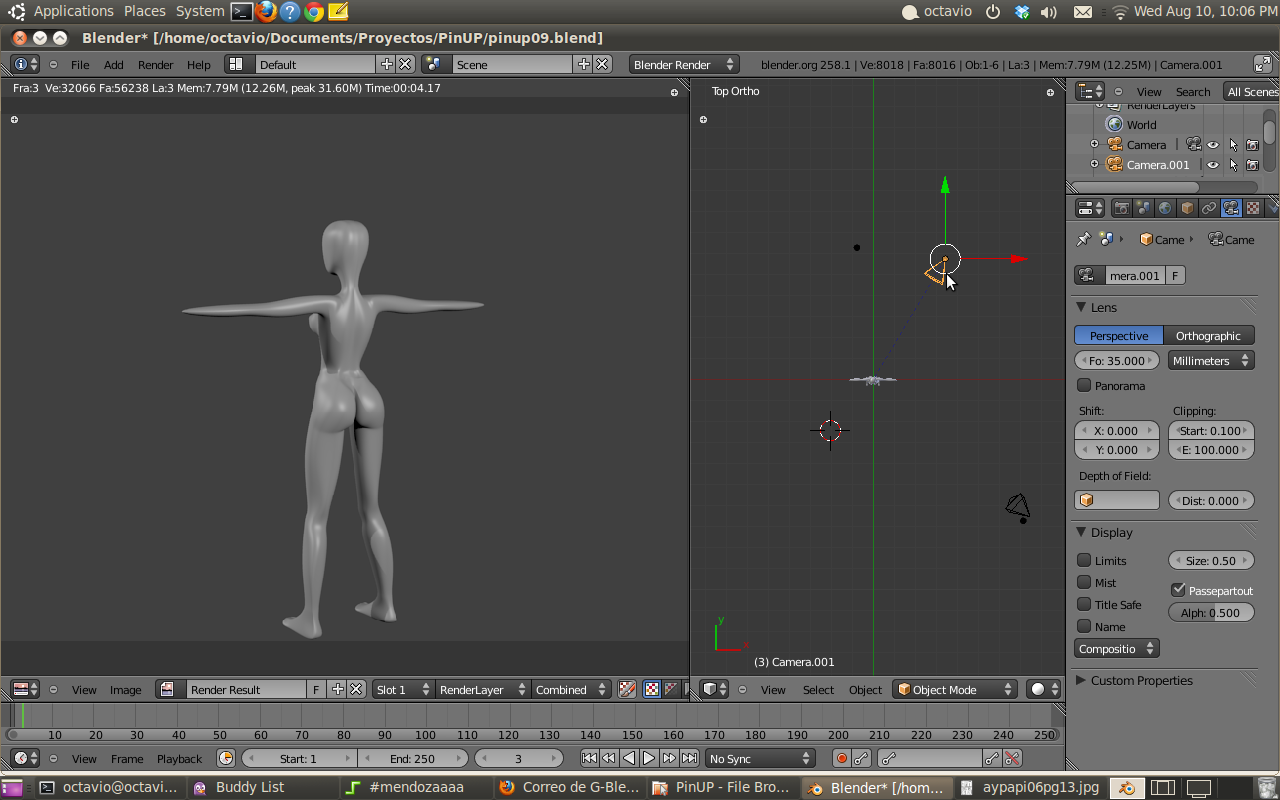Disable the Passepartout checkbox
Image resolution: width=1280 pixels, height=800 pixels.
click(1178, 590)
